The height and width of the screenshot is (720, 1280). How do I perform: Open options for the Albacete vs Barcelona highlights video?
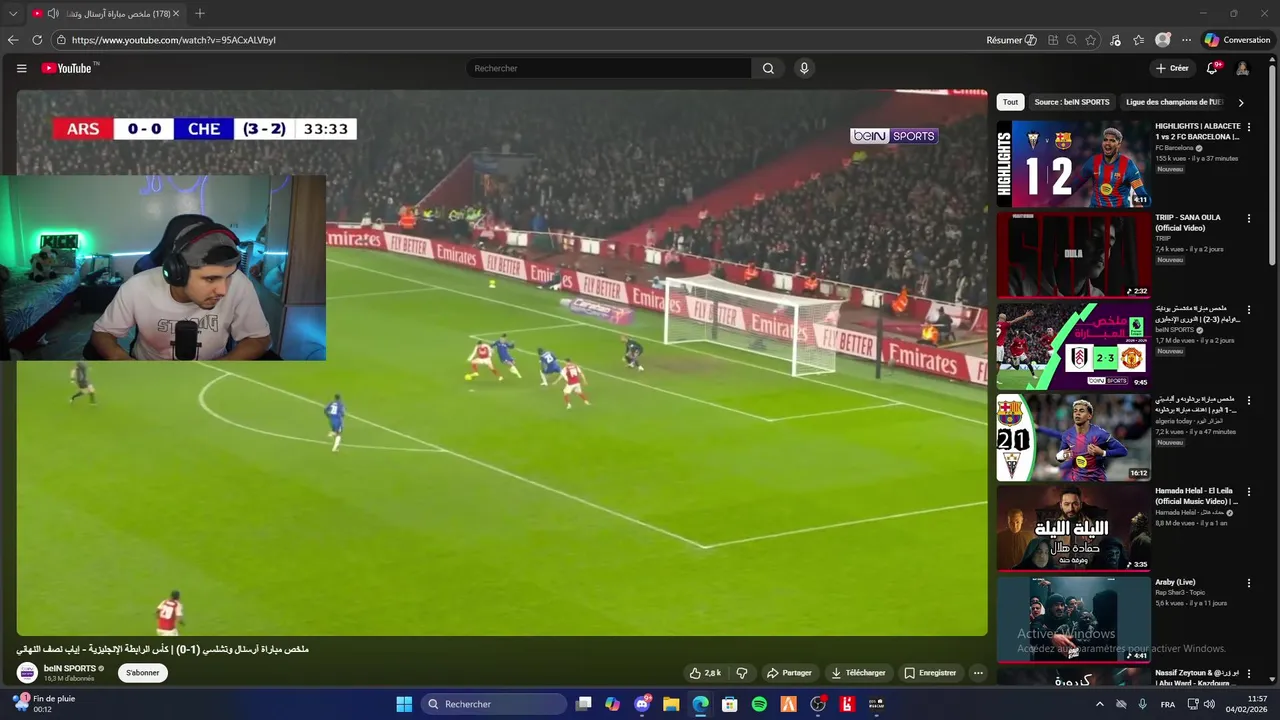click(x=1248, y=127)
